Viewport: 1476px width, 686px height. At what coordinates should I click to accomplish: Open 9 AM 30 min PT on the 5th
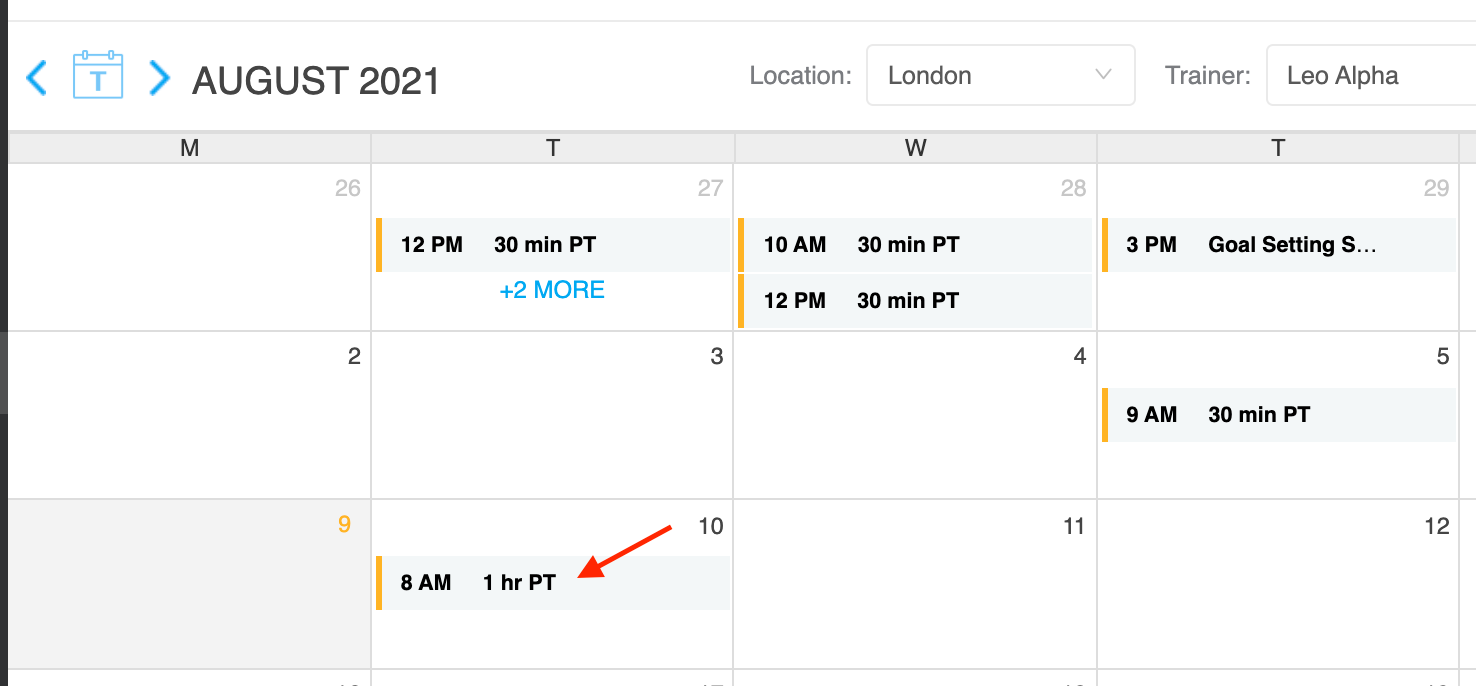(x=1279, y=414)
